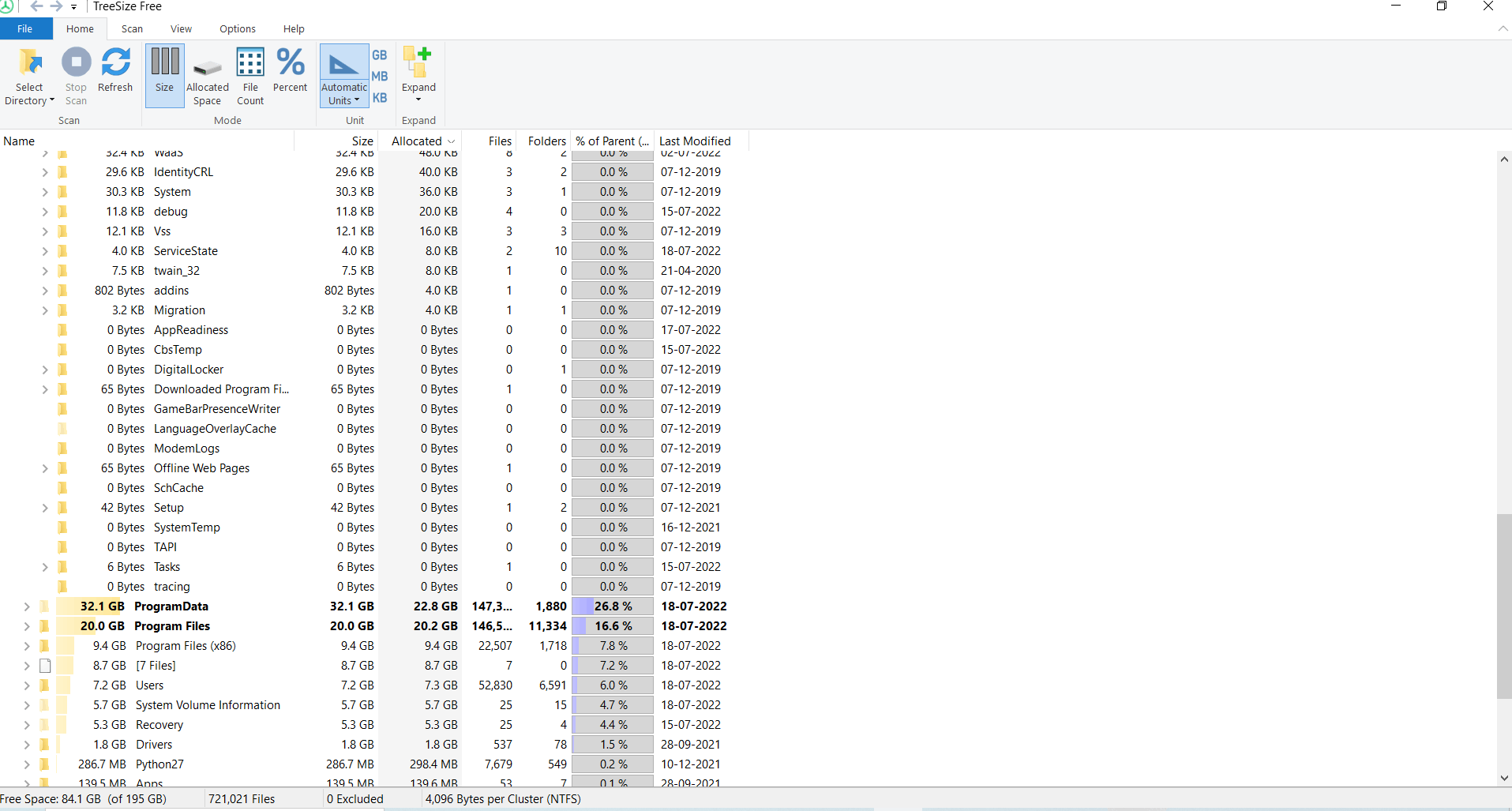The image size is (1512, 811).
Task: Expand the Recovery folder node
Action: [x=27, y=725]
